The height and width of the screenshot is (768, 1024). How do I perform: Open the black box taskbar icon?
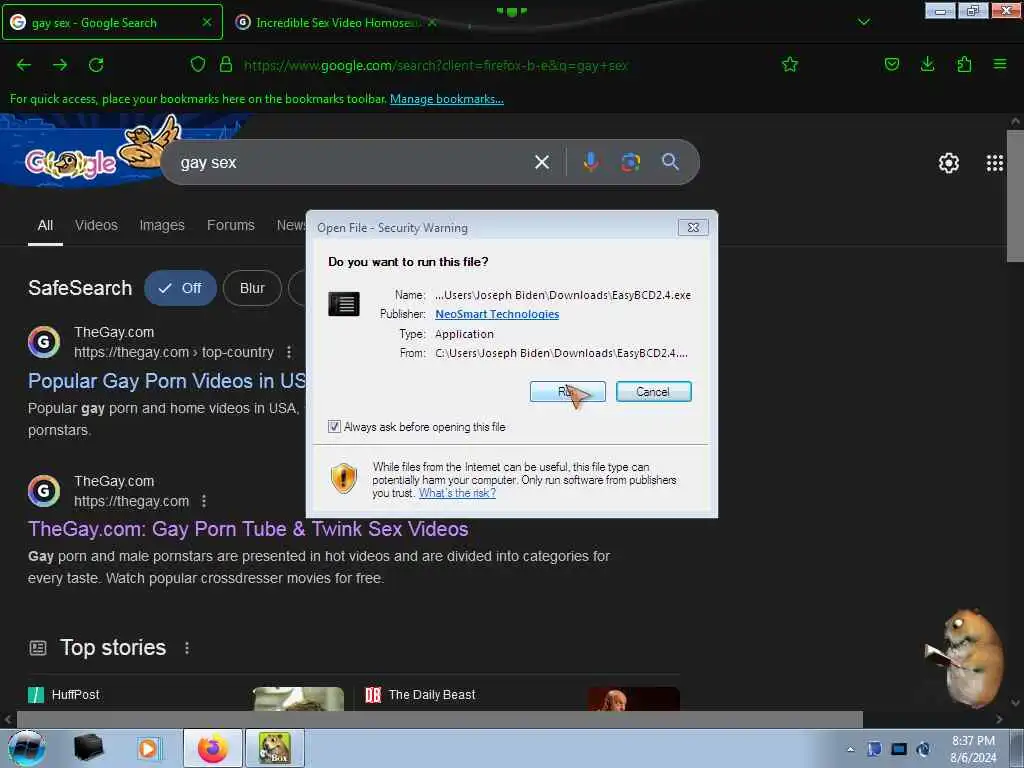point(88,748)
